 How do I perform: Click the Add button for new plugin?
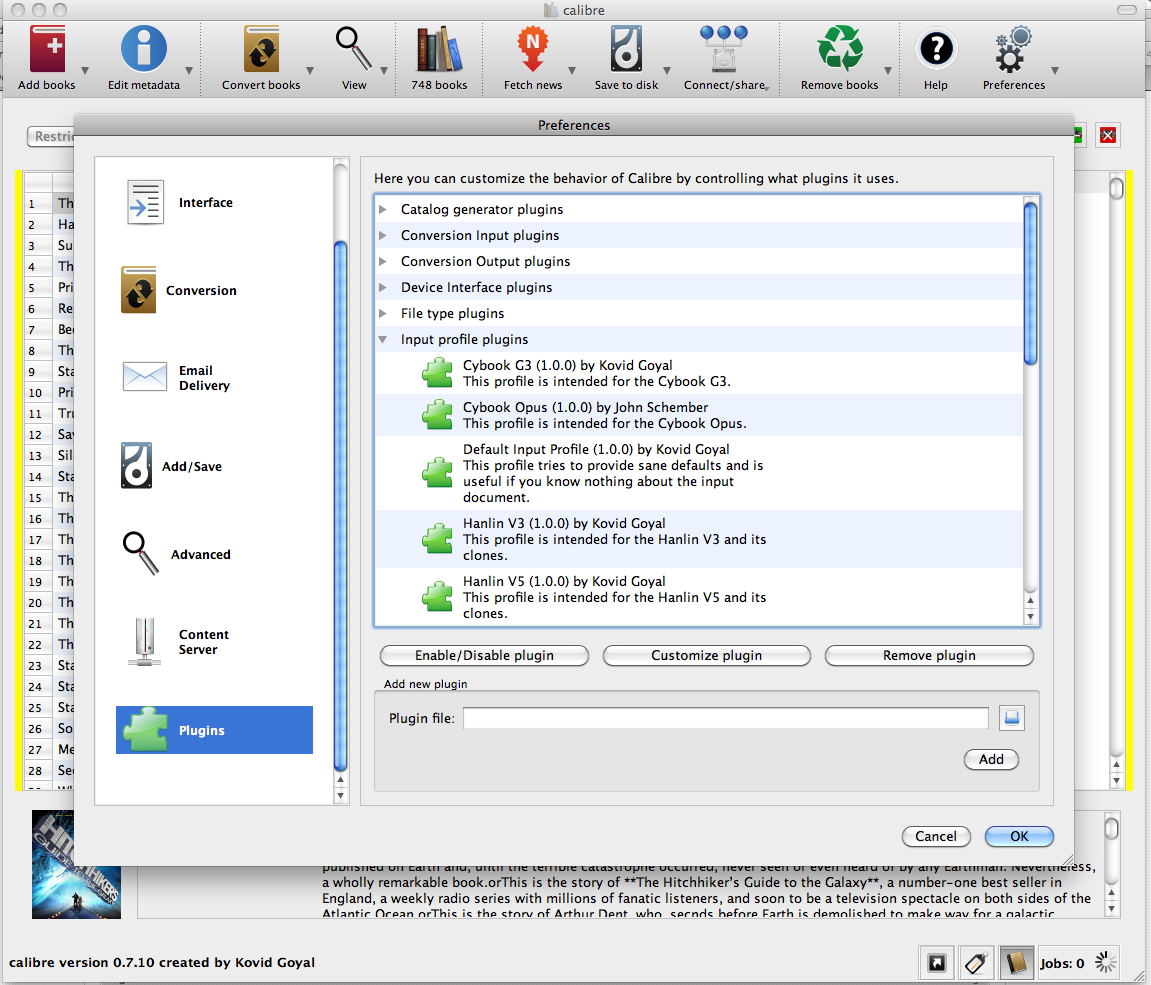click(991, 760)
